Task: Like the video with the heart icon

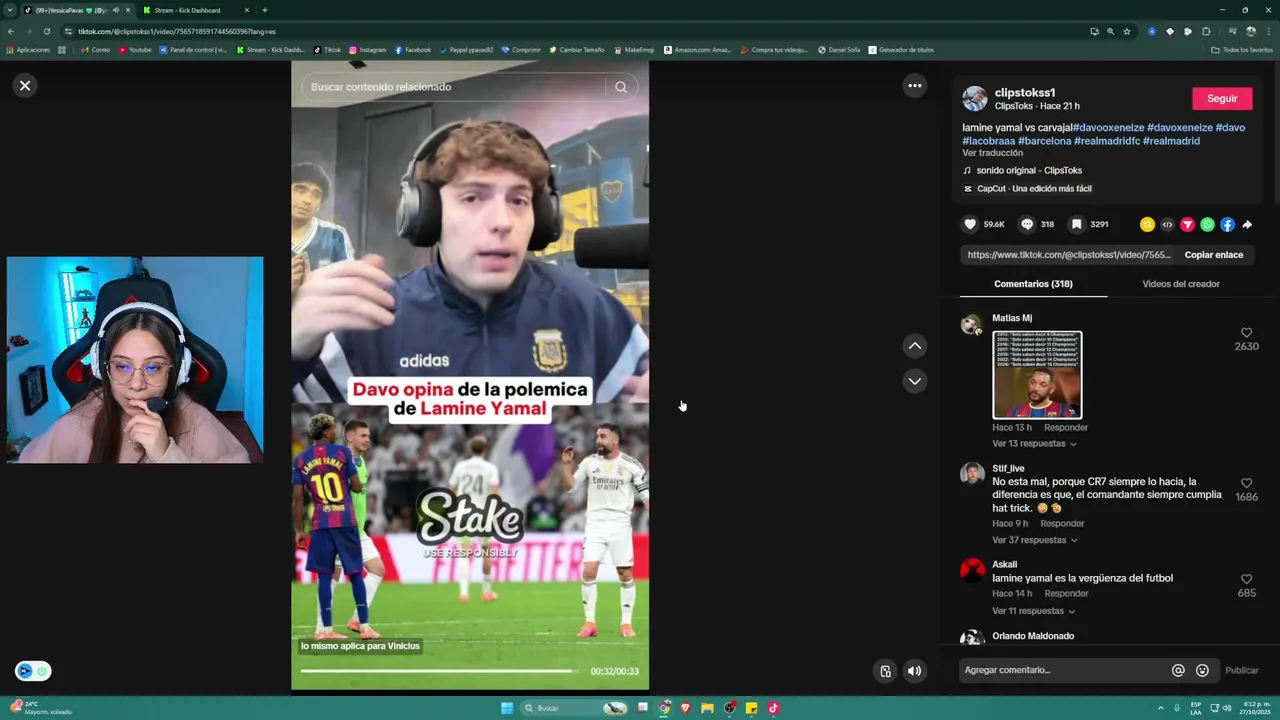Action: click(x=969, y=225)
